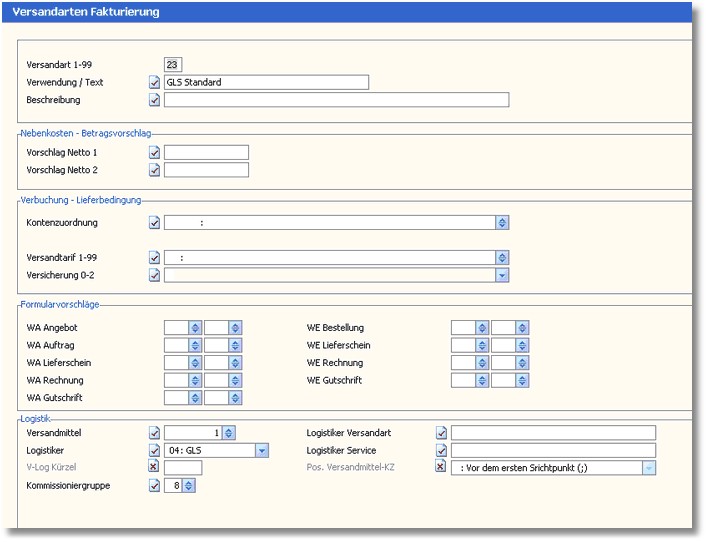Click the GLS Standard text field
Image resolution: width=706 pixels, height=542 pixels.
tap(266, 82)
